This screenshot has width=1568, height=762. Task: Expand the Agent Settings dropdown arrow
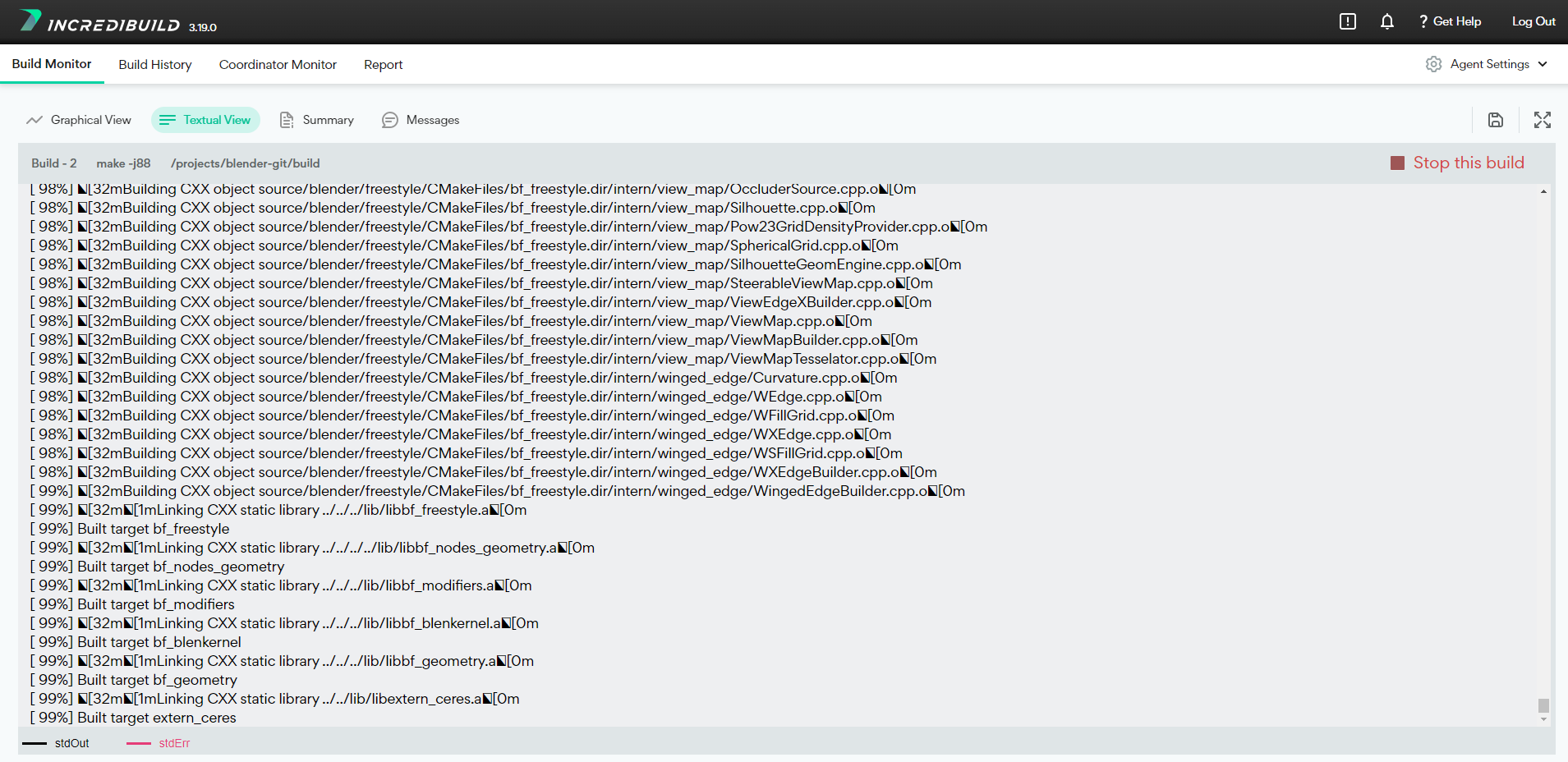click(x=1543, y=64)
